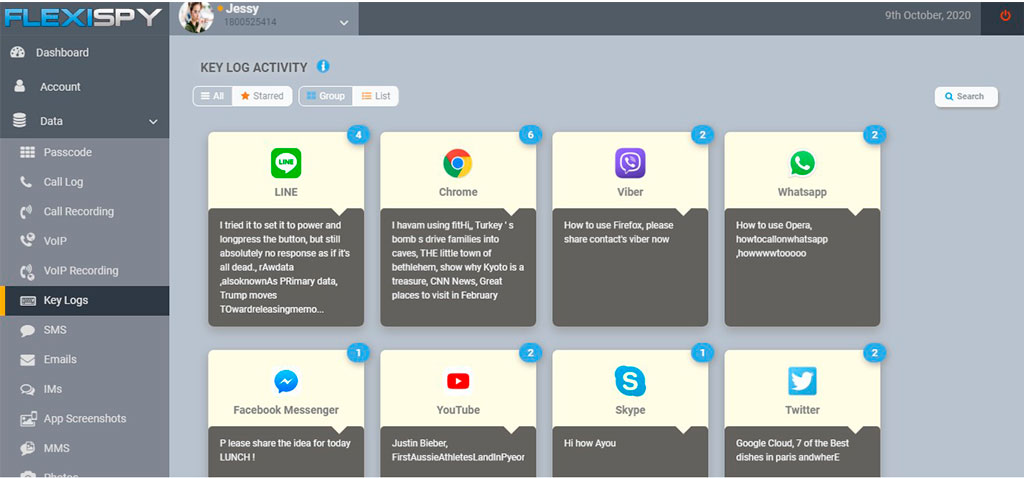1024x478 pixels.
Task: Click the YouTube card count badge
Action: click(x=530, y=353)
